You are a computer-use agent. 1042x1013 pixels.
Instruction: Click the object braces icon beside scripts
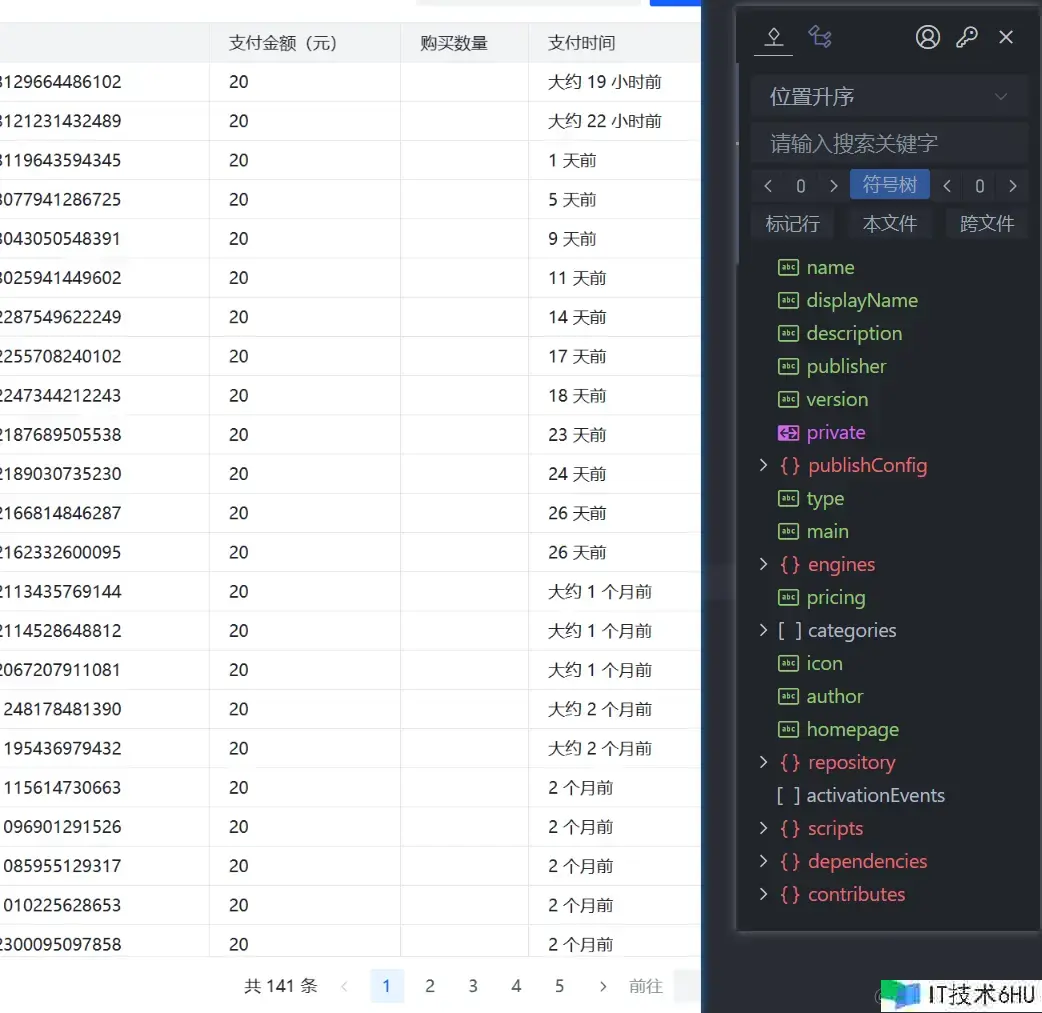click(x=790, y=829)
